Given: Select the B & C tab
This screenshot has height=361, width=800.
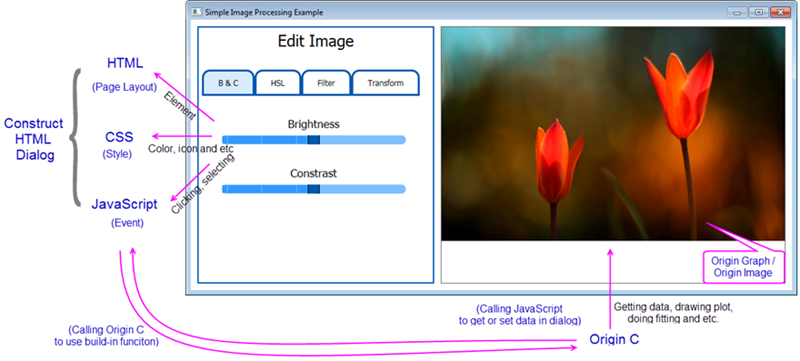Looking at the screenshot, I should (x=229, y=83).
